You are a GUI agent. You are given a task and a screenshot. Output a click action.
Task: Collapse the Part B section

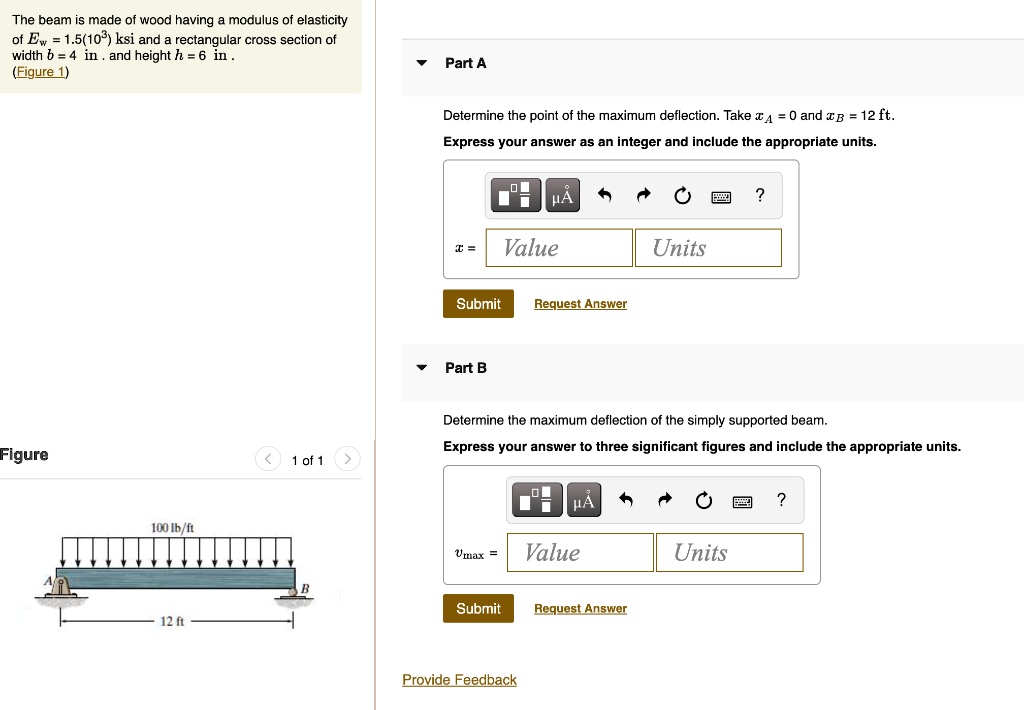(421, 367)
